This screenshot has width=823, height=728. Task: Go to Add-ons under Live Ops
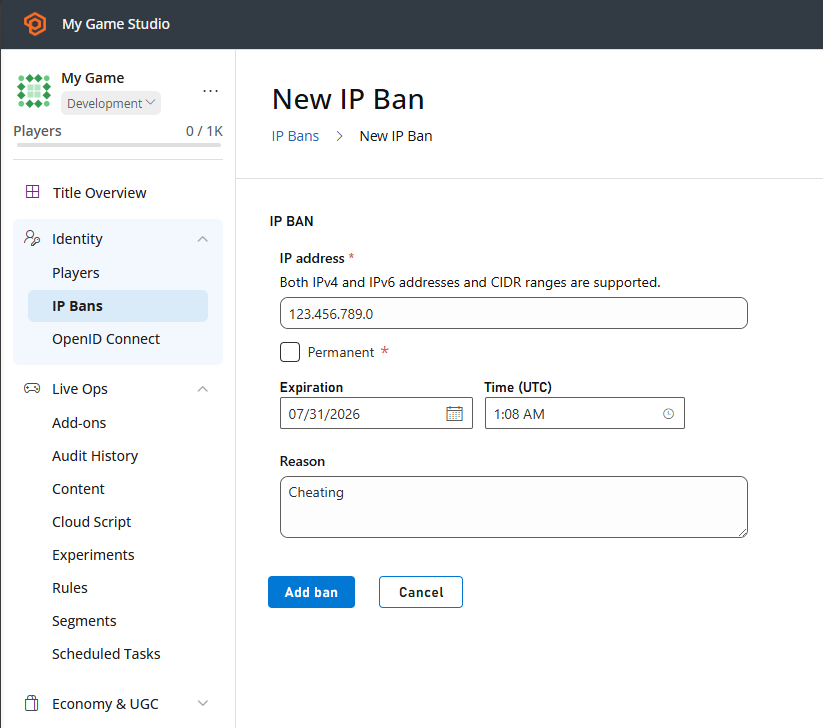[x=79, y=423]
